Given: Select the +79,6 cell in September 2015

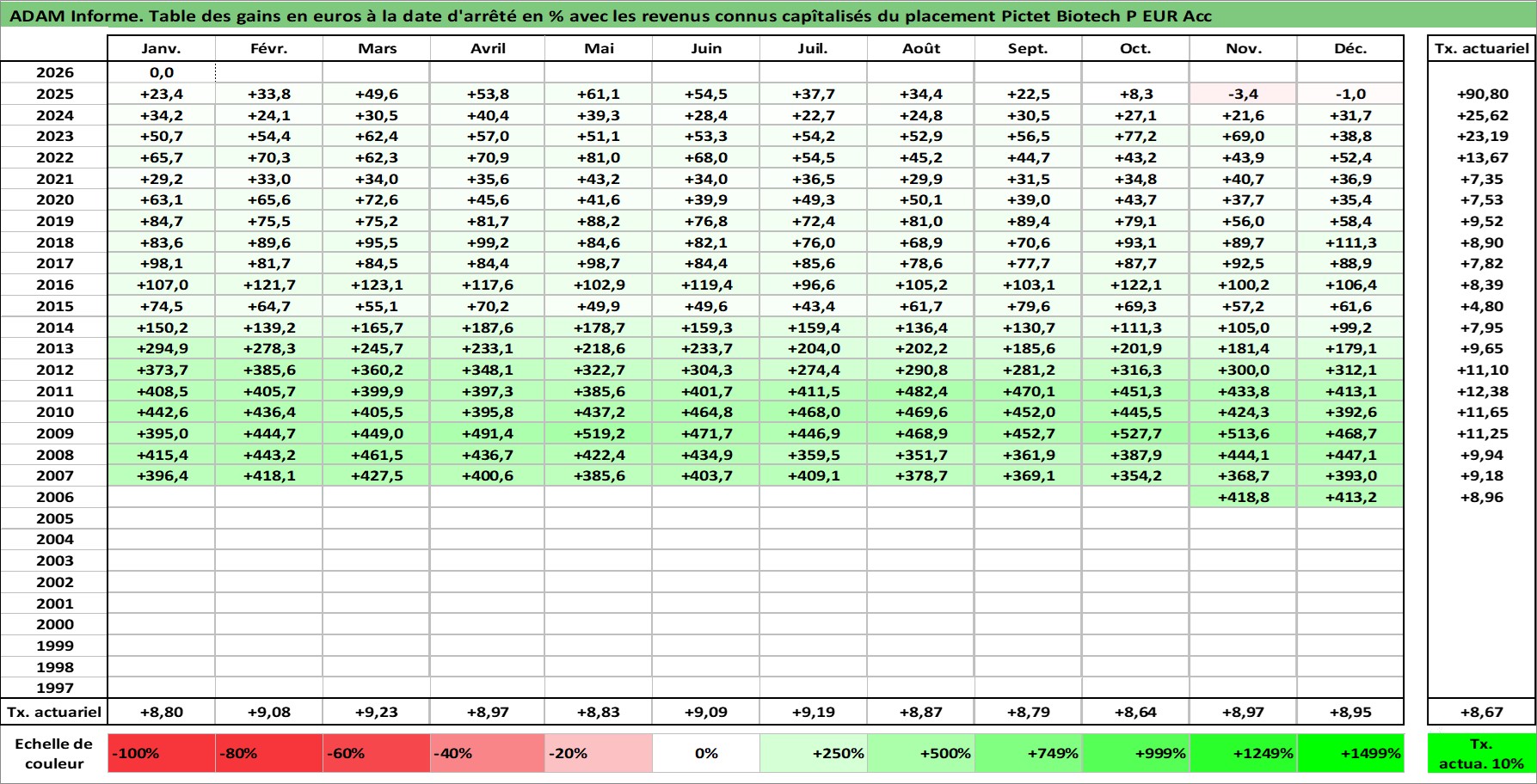Looking at the screenshot, I should pos(1028,306).
